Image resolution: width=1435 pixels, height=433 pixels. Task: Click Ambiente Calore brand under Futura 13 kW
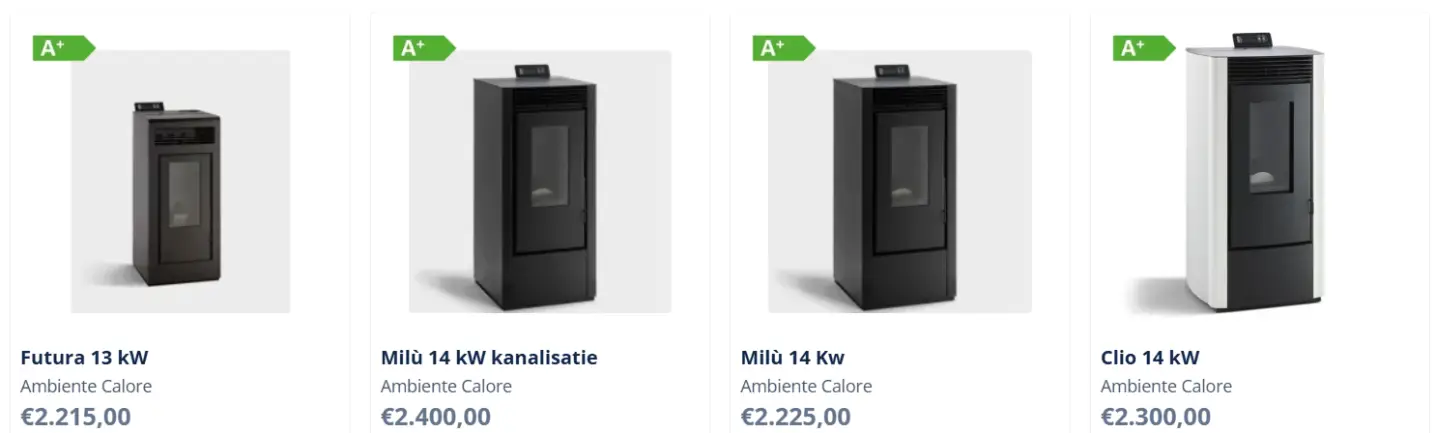[x=86, y=386]
